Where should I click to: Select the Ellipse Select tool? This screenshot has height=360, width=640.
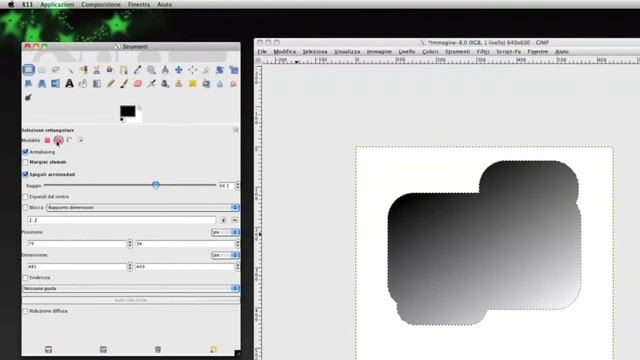42,70
